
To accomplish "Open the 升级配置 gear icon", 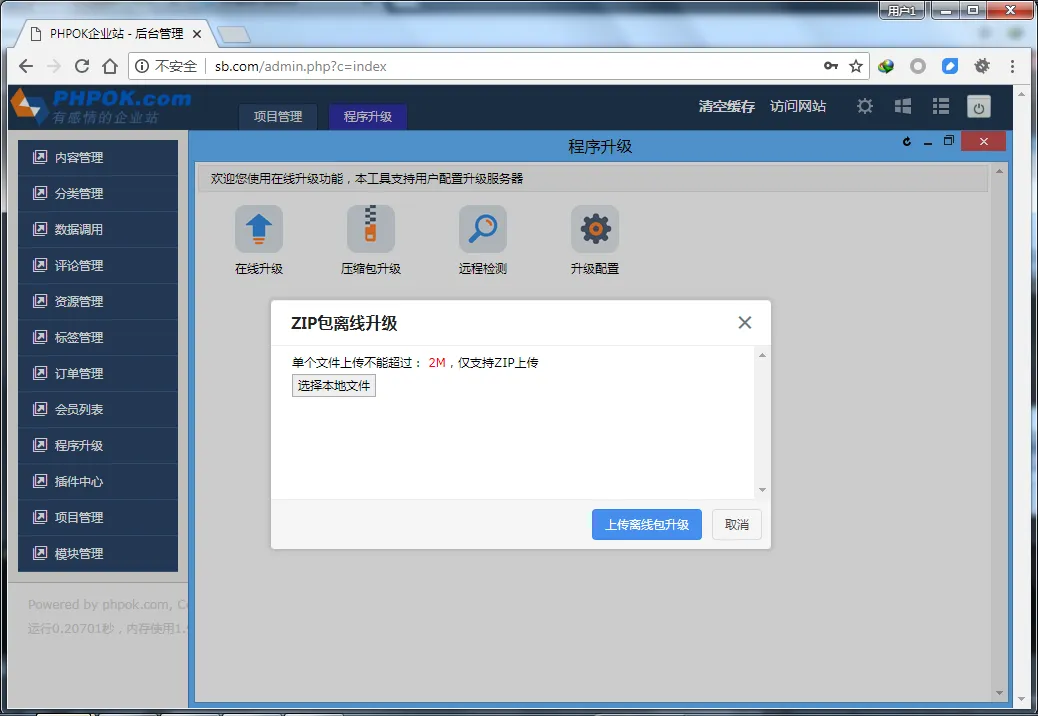I will pos(595,230).
